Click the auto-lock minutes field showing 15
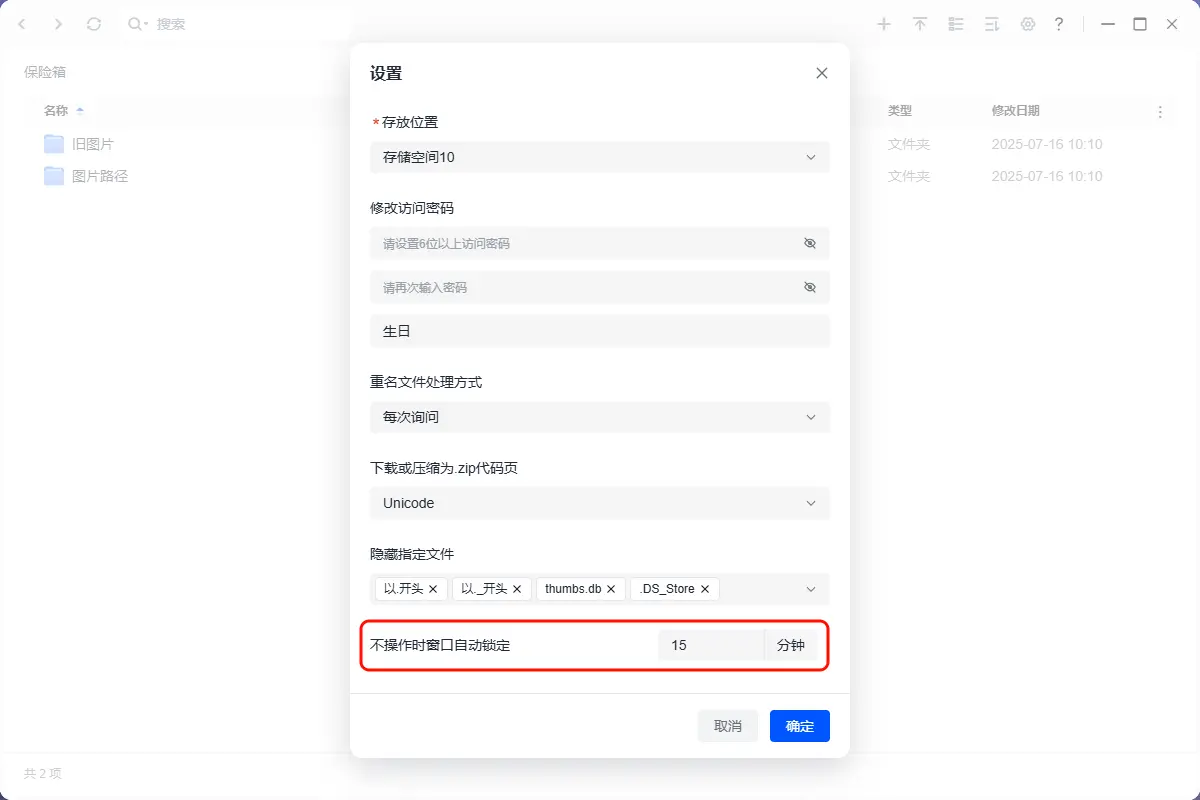This screenshot has width=1200, height=800. pos(710,645)
